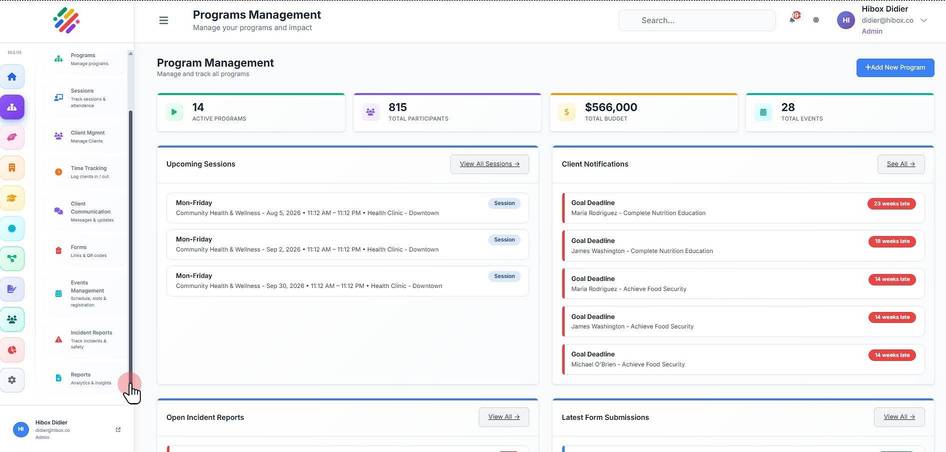946x452 pixels.
Task: Open the Sep 2, 2026 Mon-Friday session
Action: (348, 244)
